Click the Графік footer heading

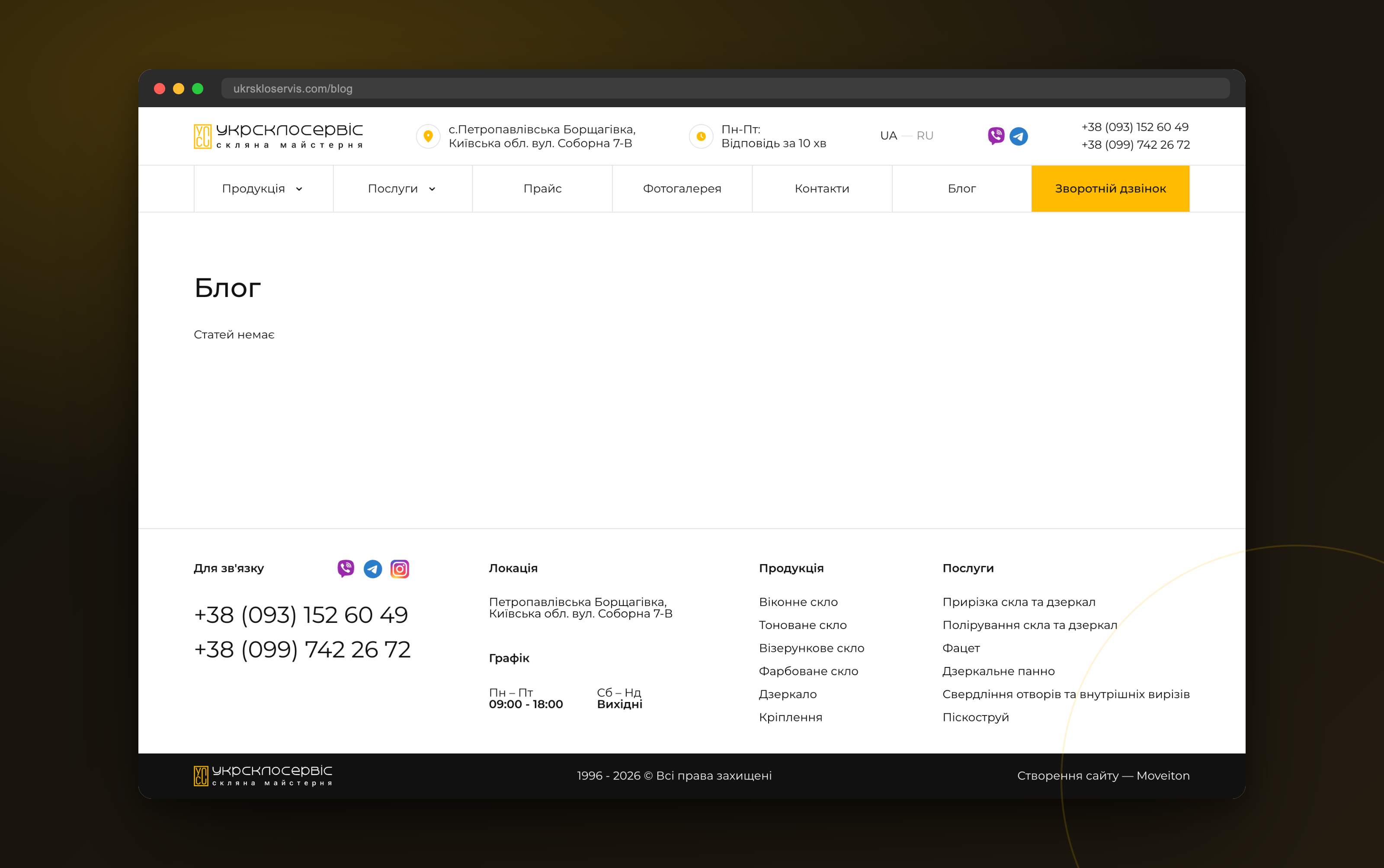(x=509, y=658)
